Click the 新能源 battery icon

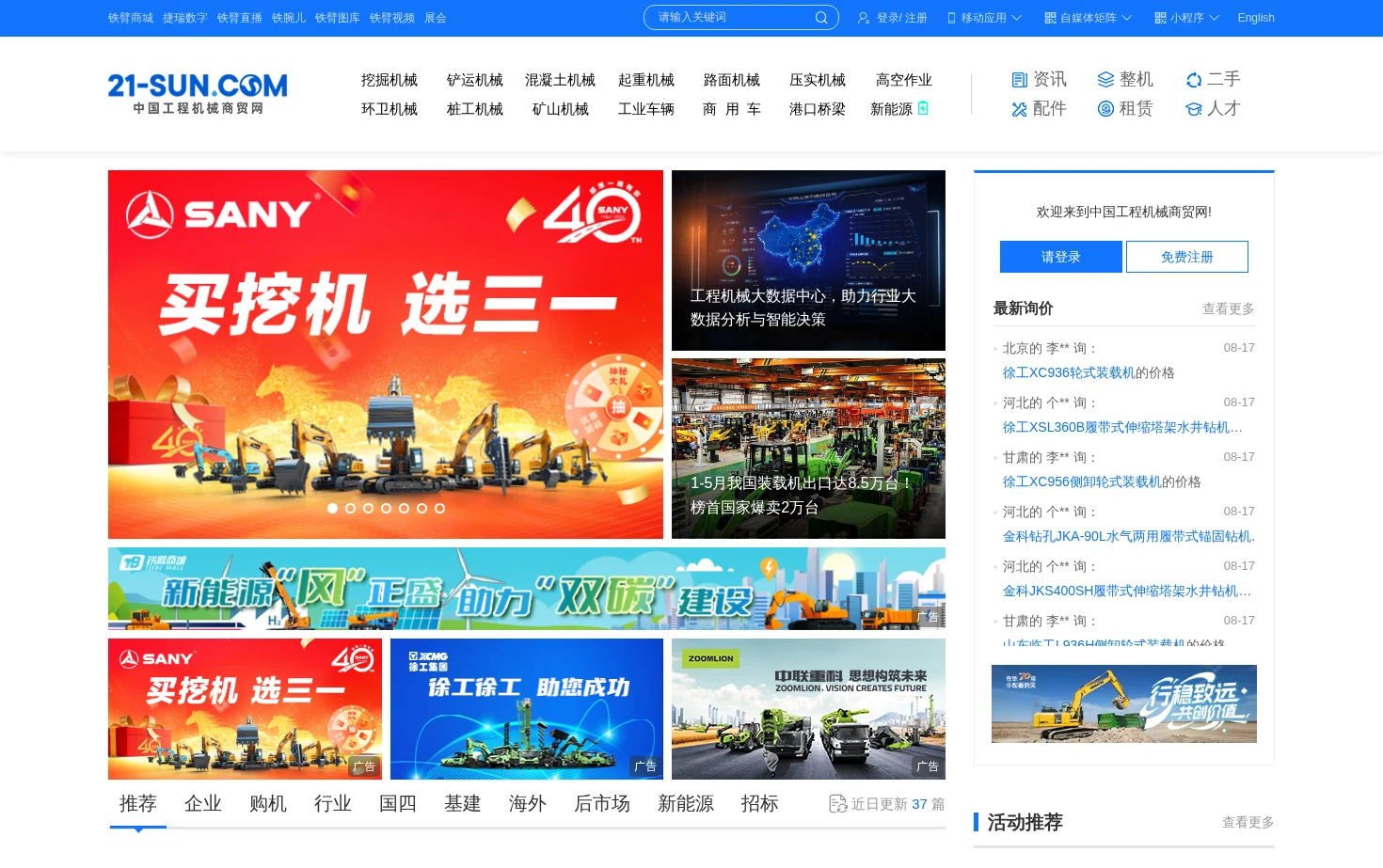coord(923,108)
